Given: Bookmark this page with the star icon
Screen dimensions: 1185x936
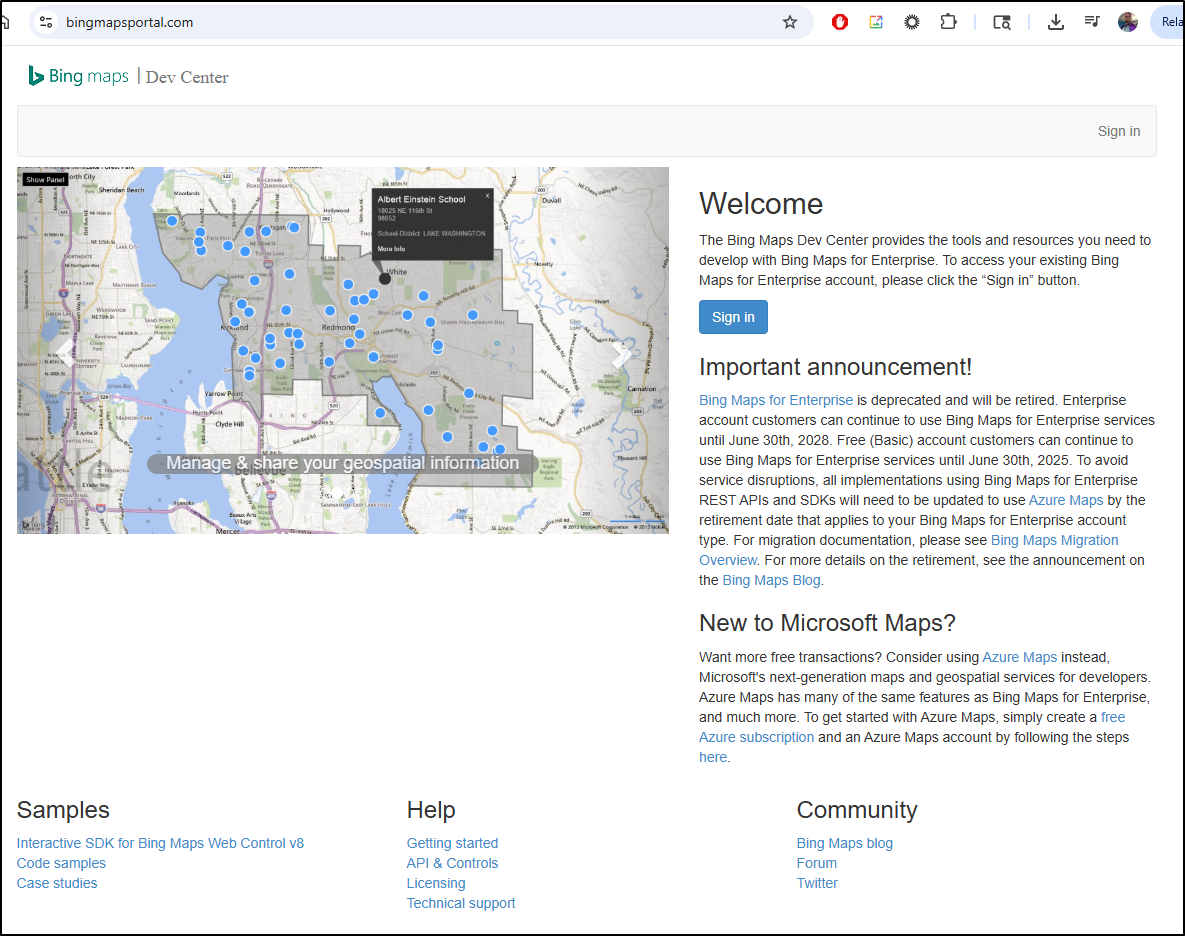Looking at the screenshot, I should 790,22.
